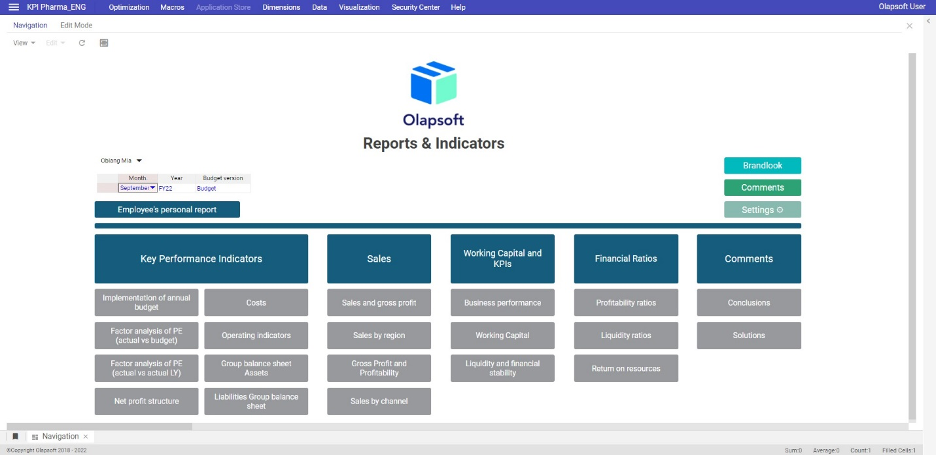Click the Month column header cell
Image resolution: width=936 pixels, height=456 pixels.
click(138, 178)
